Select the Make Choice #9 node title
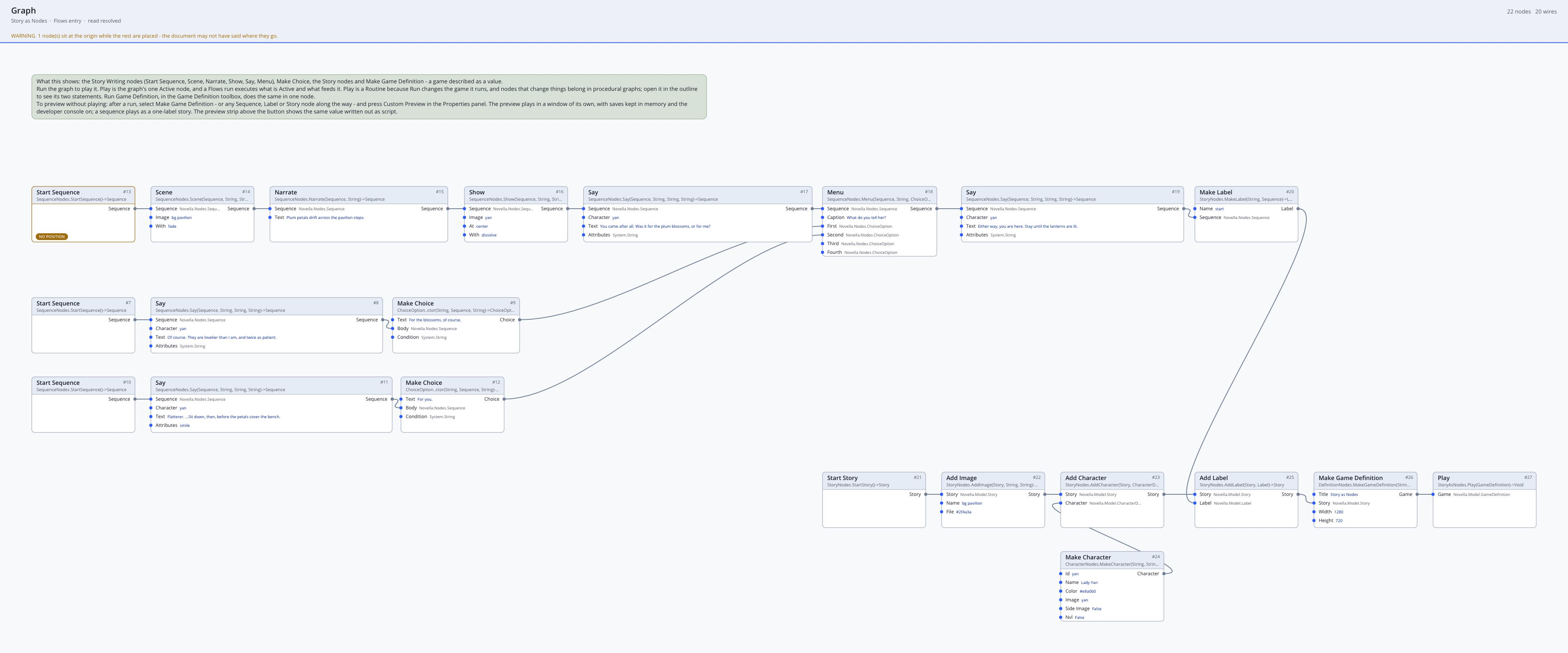 415,303
